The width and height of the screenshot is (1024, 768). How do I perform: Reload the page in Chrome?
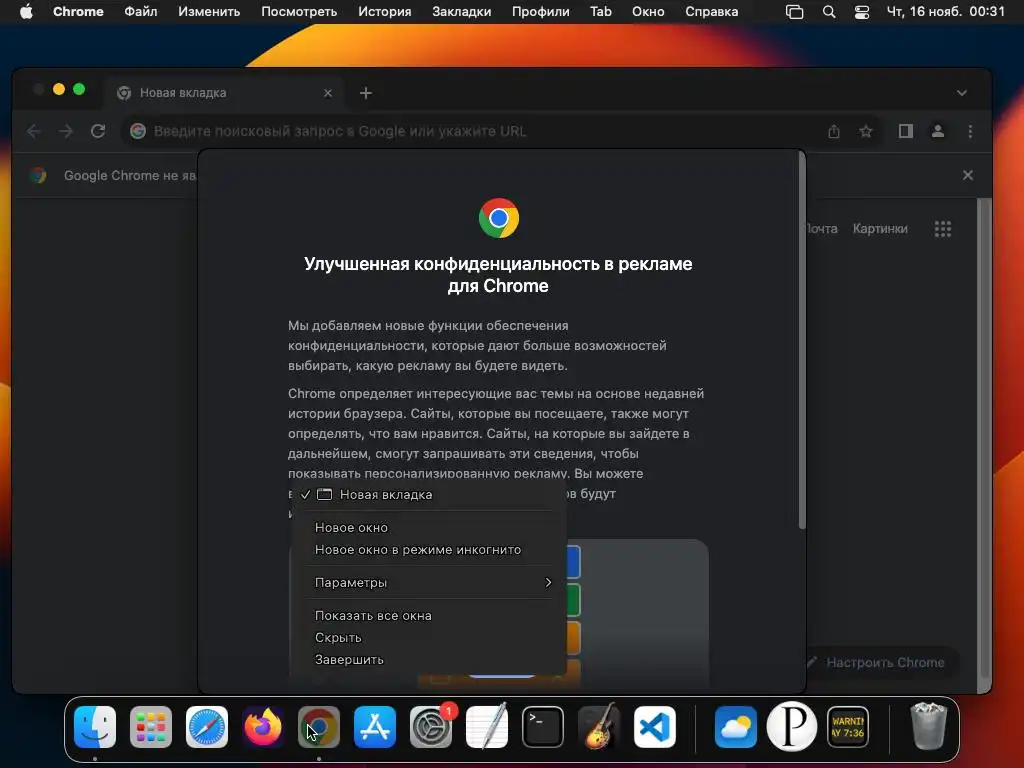tap(98, 131)
